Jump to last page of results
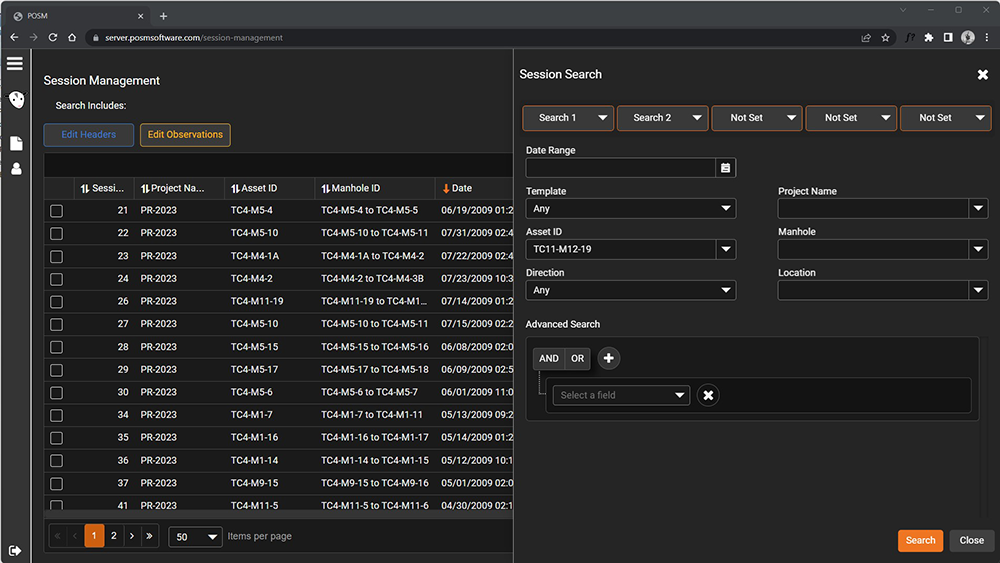 (x=149, y=536)
